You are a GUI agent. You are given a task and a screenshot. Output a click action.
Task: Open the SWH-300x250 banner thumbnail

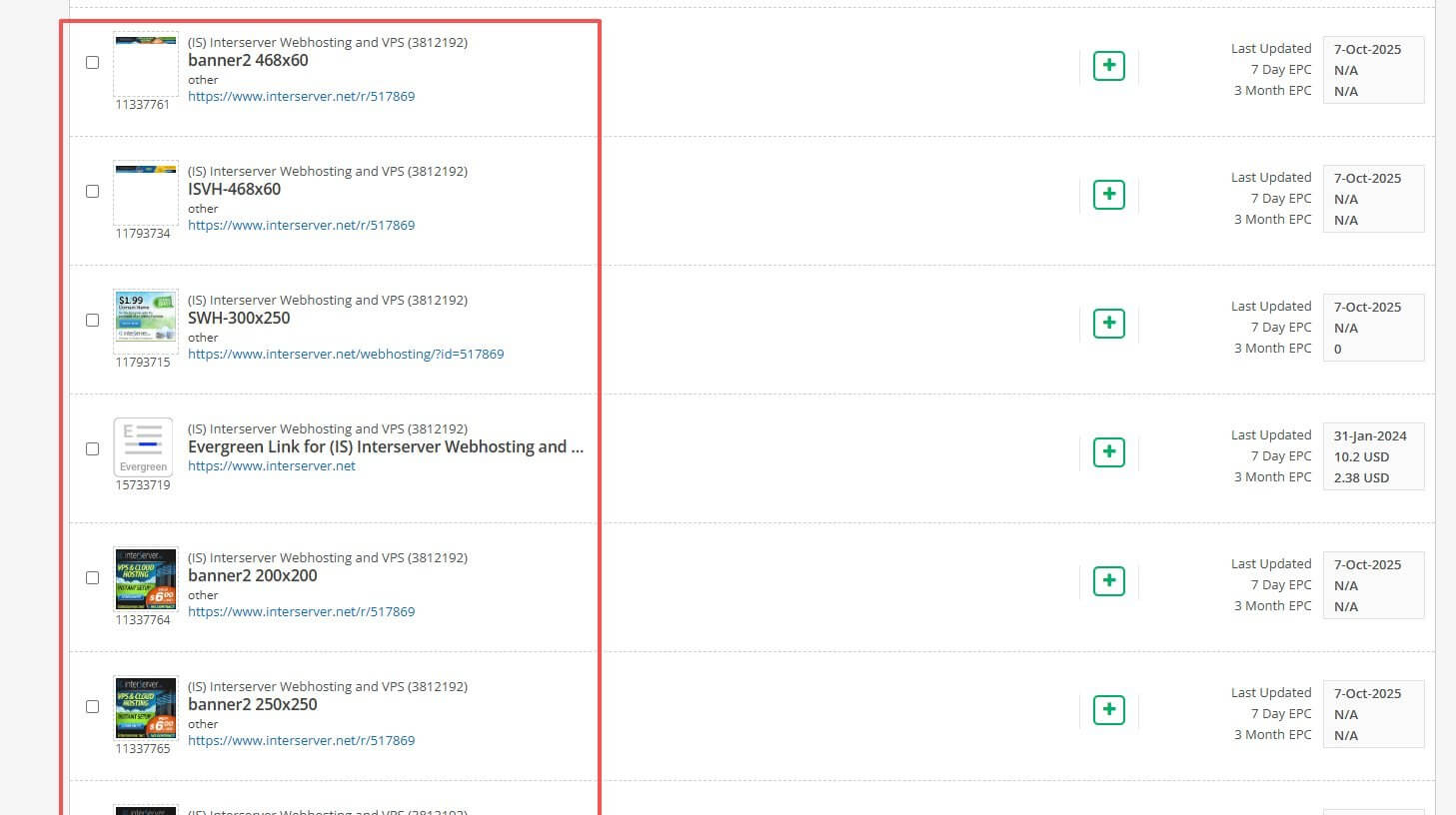(x=146, y=322)
